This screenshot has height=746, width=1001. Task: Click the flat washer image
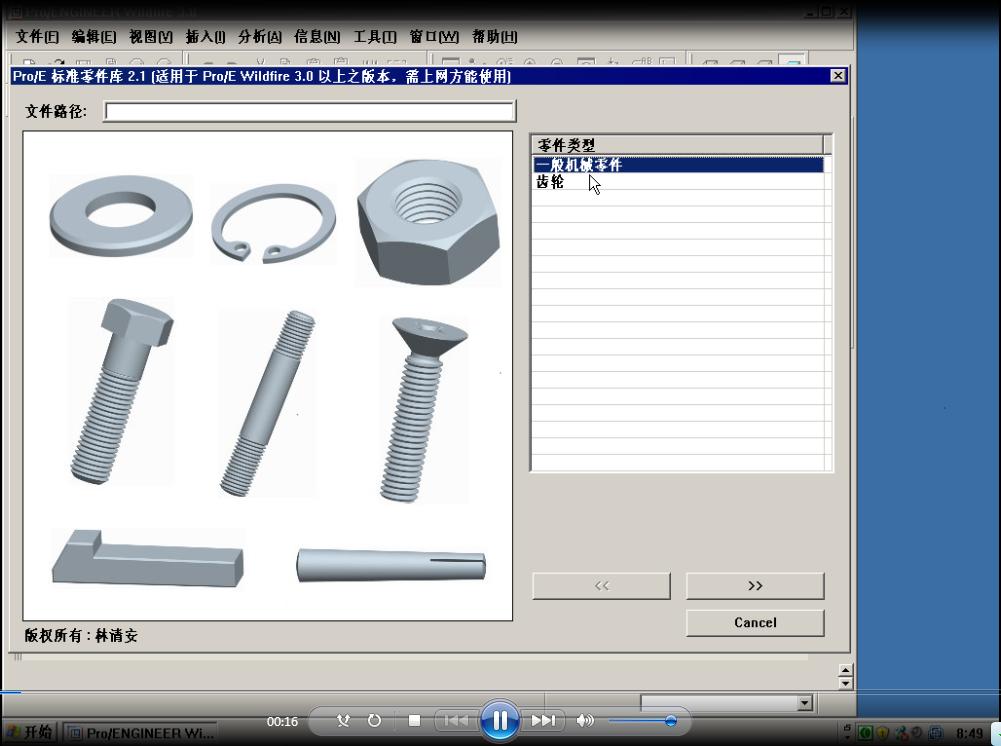click(121, 216)
